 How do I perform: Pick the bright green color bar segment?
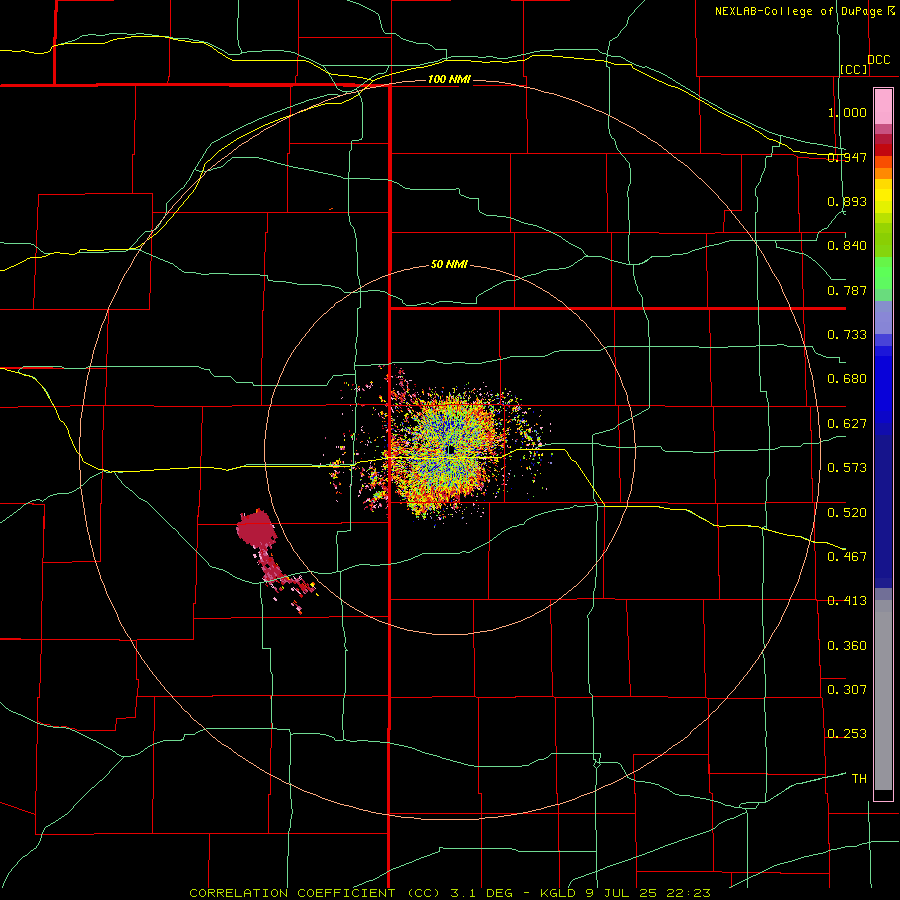pos(883,273)
